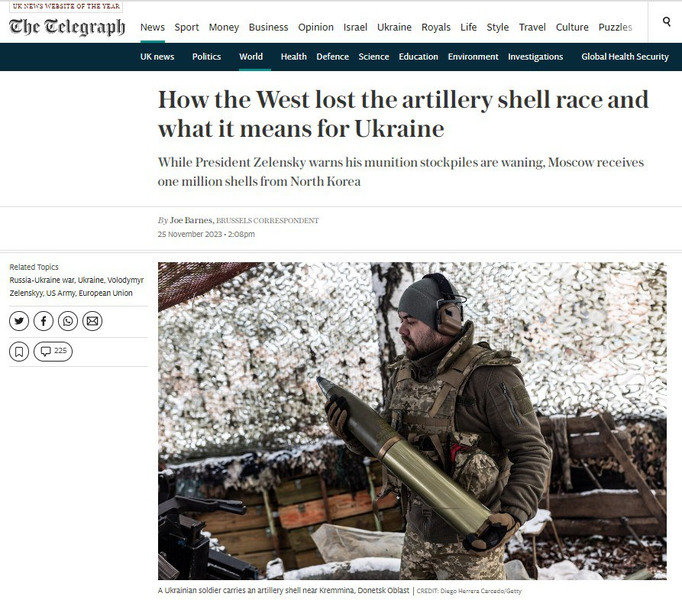
Task: Open the 225 comments button
Action: [53, 352]
